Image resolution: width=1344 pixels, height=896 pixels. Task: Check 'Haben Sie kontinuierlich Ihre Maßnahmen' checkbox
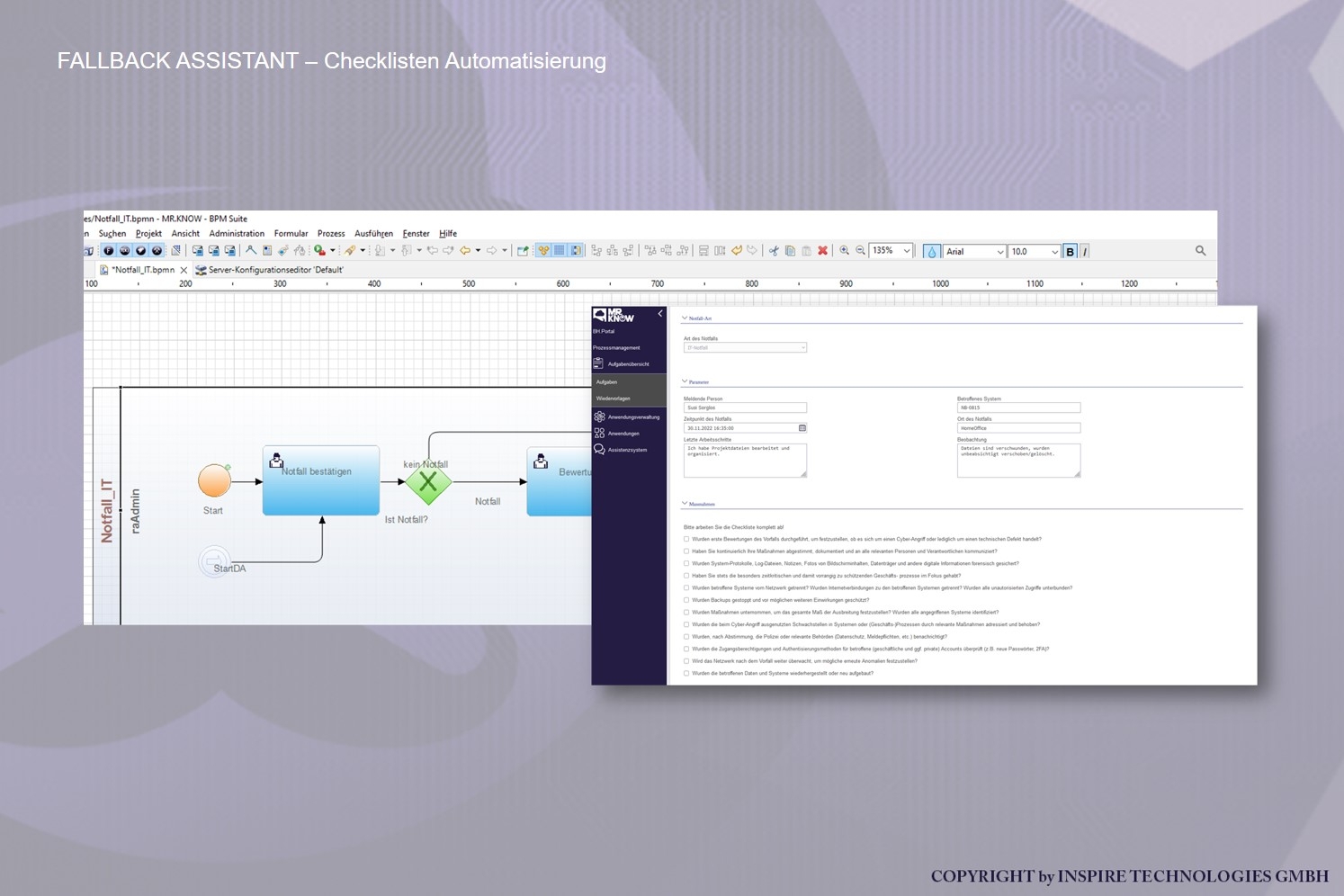pyautogui.click(x=686, y=551)
